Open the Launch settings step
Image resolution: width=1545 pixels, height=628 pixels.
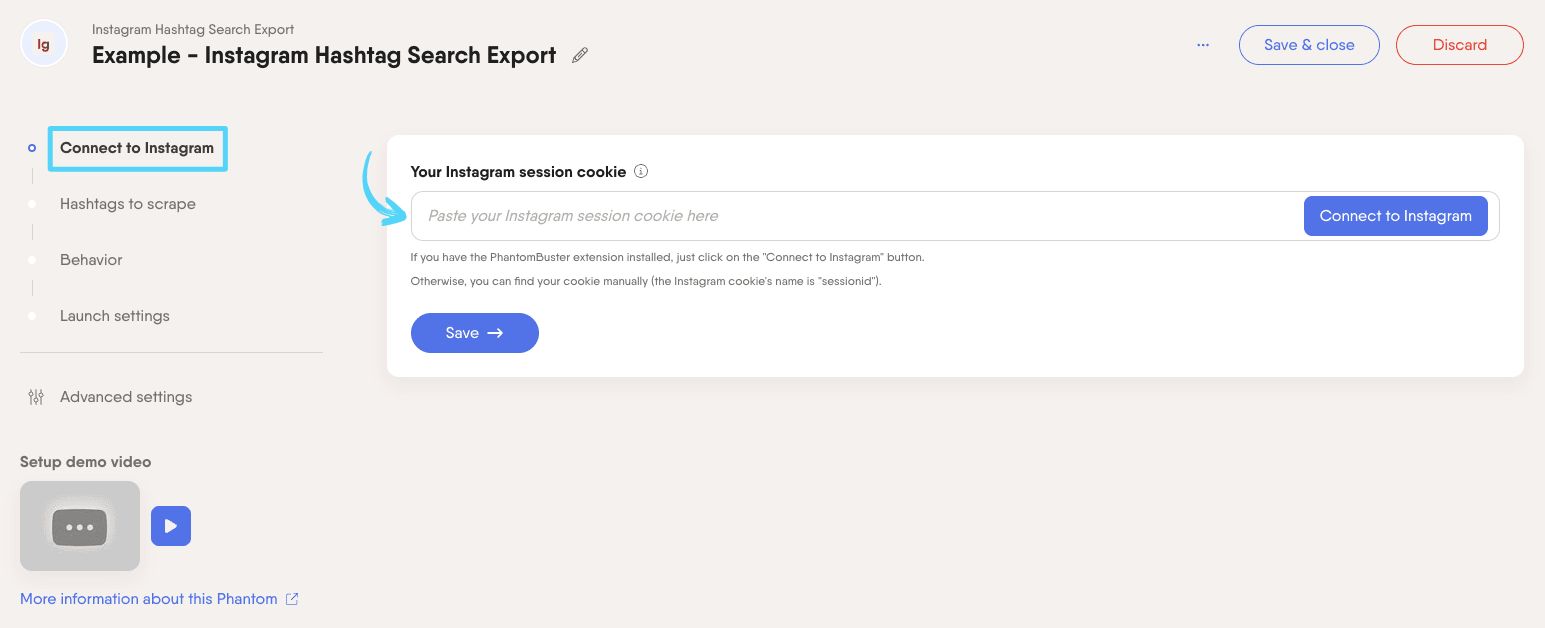[x=115, y=316]
